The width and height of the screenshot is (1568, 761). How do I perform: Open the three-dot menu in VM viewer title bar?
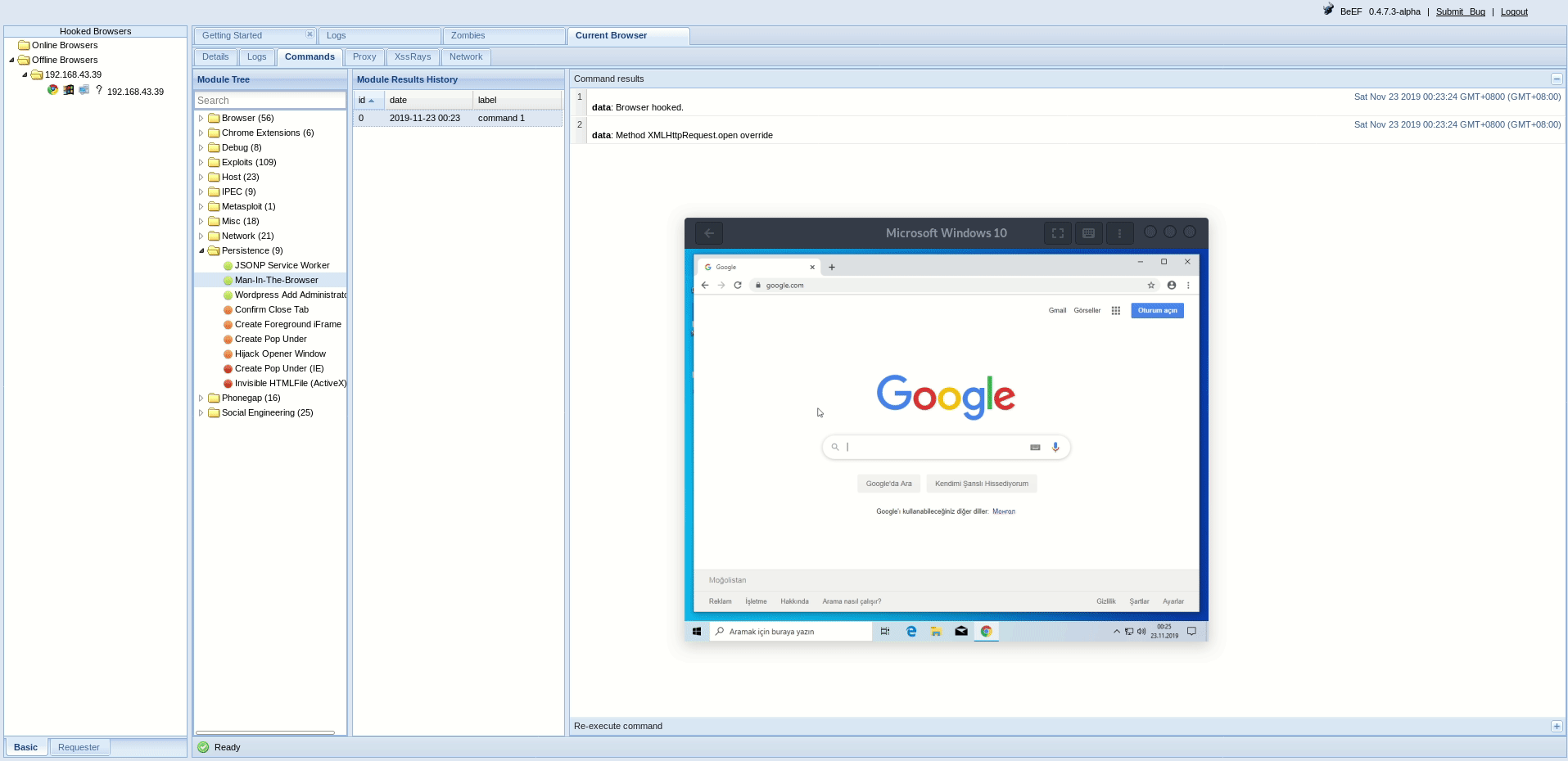coord(1119,233)
